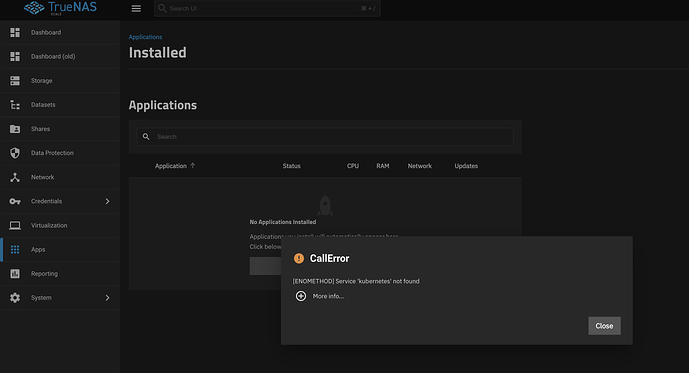Click the Network column header

(420, 166)
